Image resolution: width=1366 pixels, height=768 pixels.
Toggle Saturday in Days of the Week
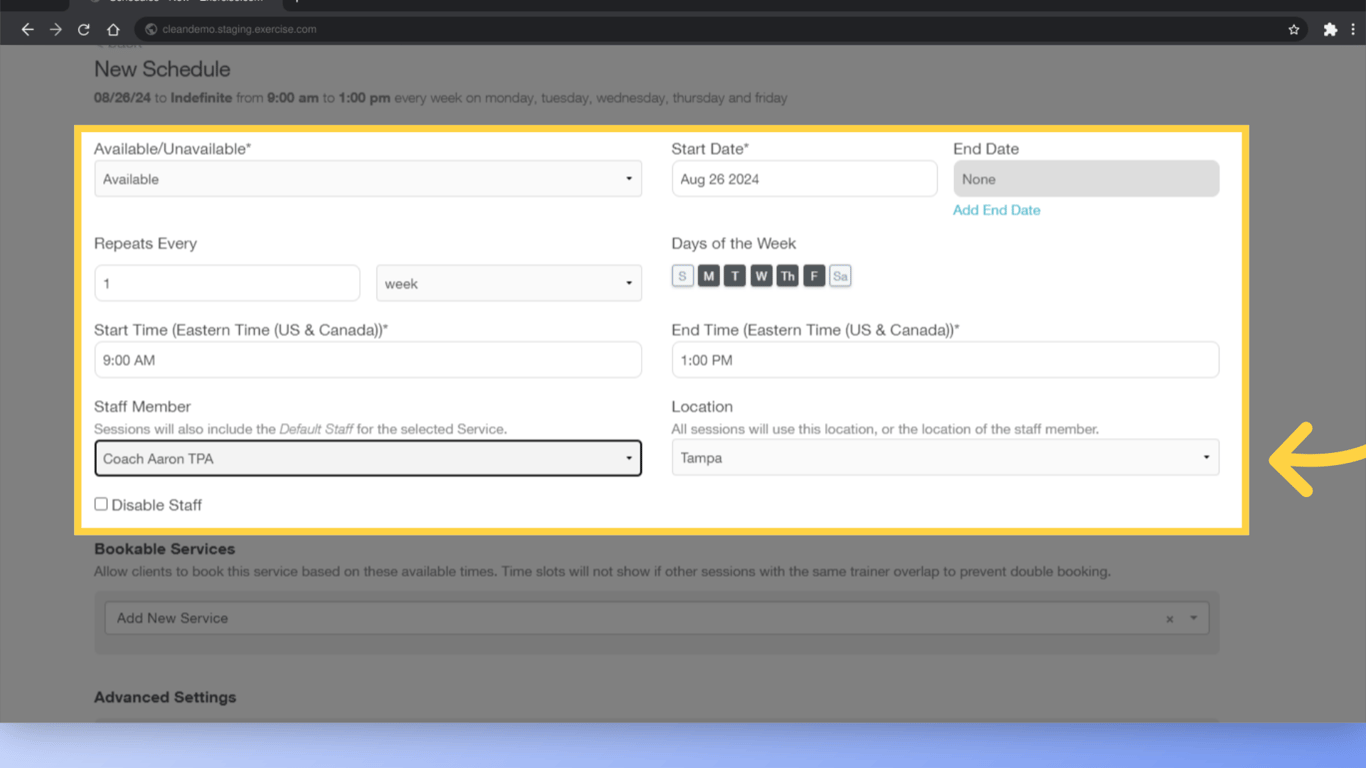pyautogui.click(x=840, y=275)
